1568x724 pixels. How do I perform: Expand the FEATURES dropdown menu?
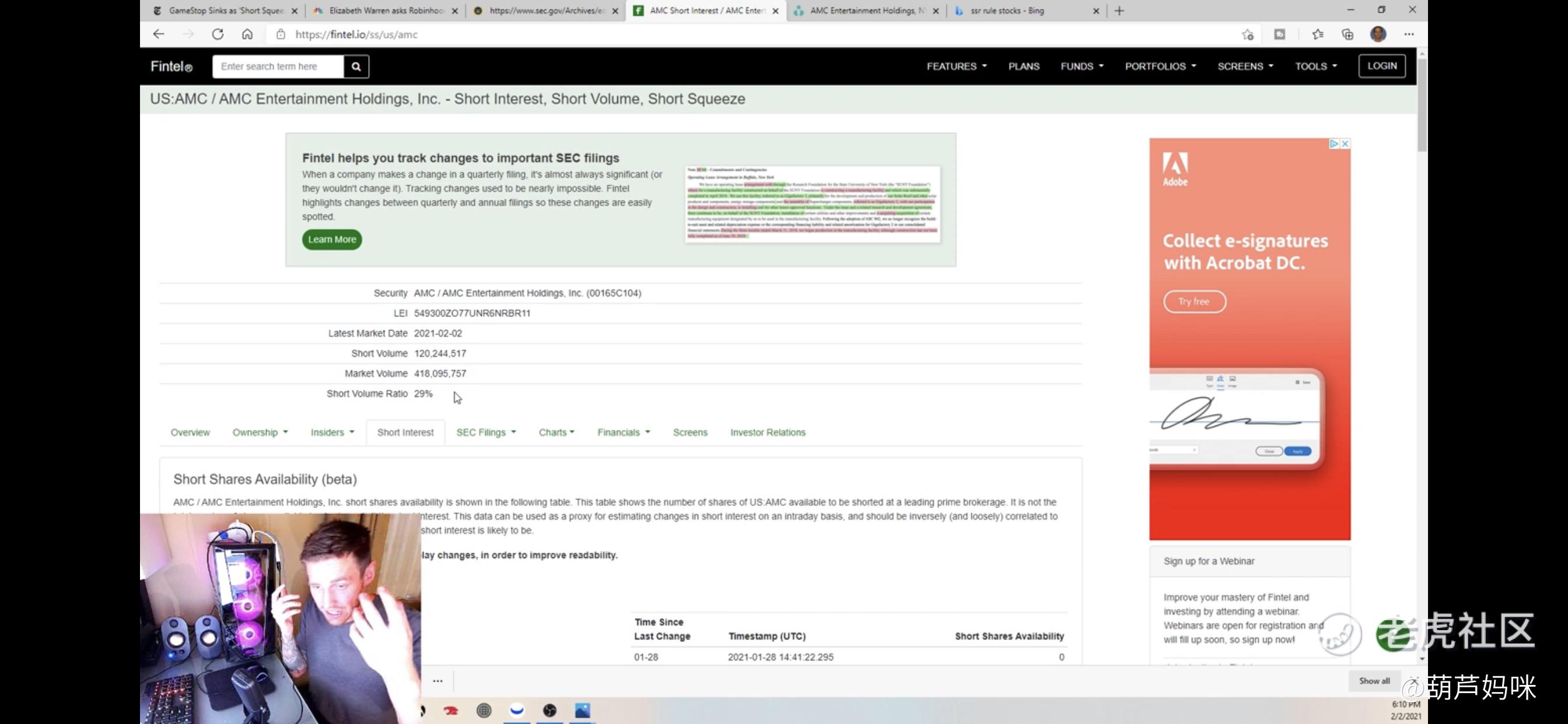click(x=956, y=66)
